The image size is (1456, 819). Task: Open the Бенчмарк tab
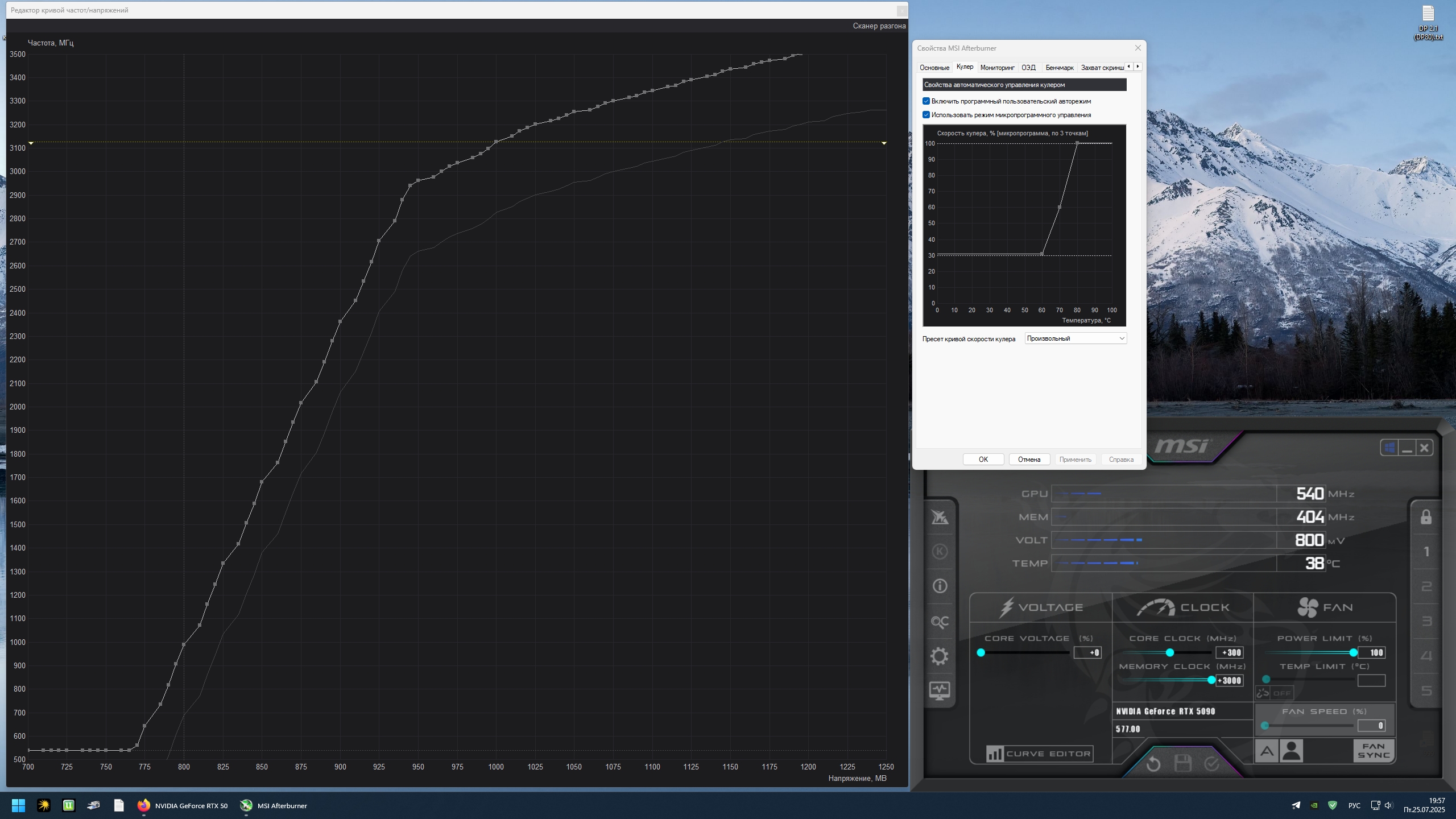1059,68
